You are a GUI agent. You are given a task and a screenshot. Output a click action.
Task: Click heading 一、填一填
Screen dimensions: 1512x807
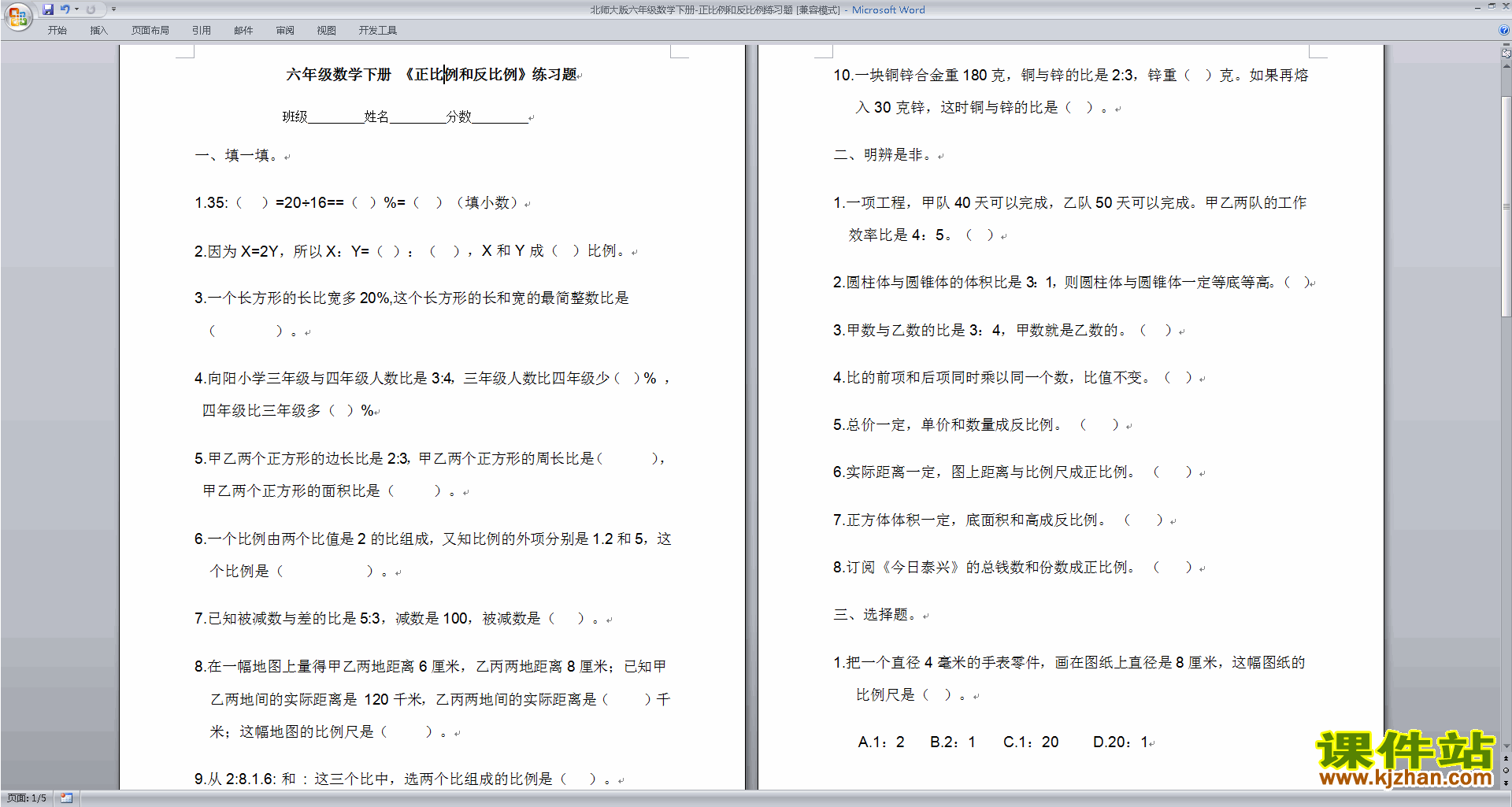pyautogui.click(x=236, y=155)
